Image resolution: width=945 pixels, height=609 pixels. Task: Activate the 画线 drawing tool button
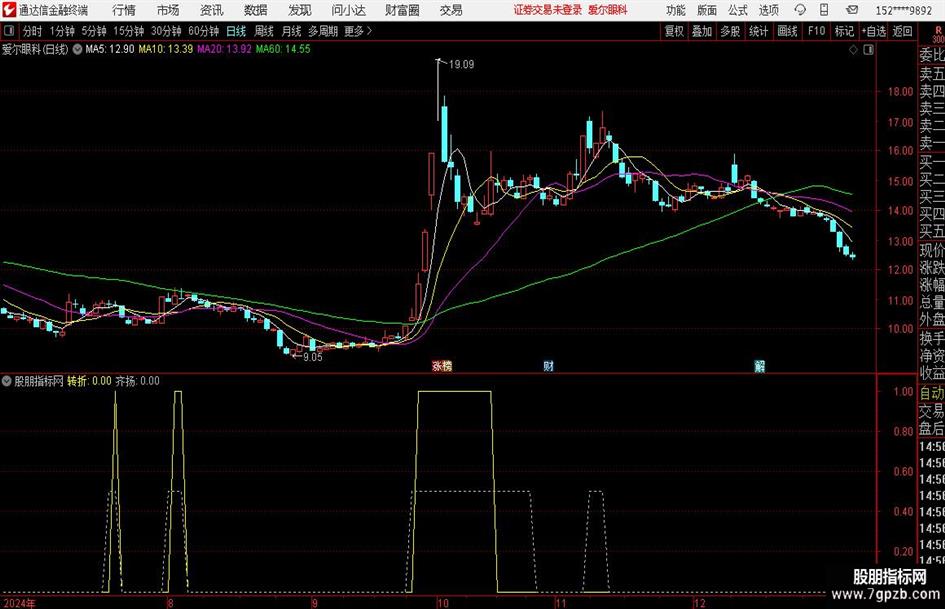[x=788, y=31]
